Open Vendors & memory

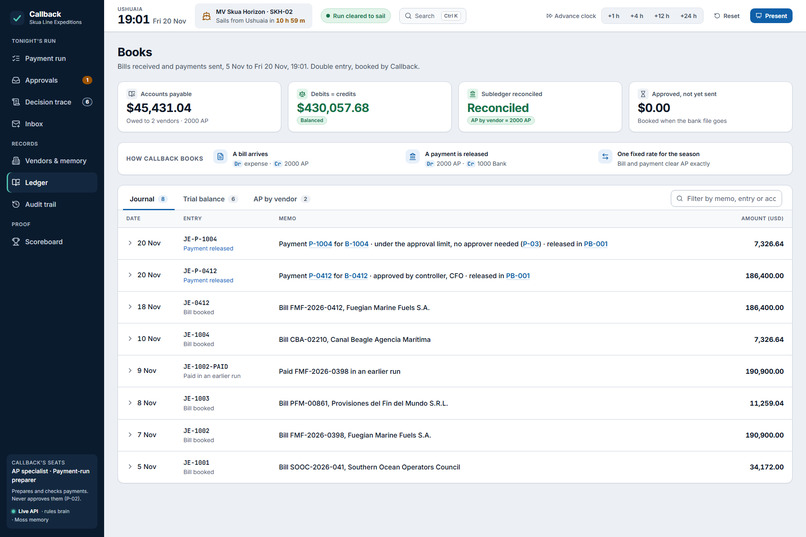pyautogui.click(x=51, y=161)
